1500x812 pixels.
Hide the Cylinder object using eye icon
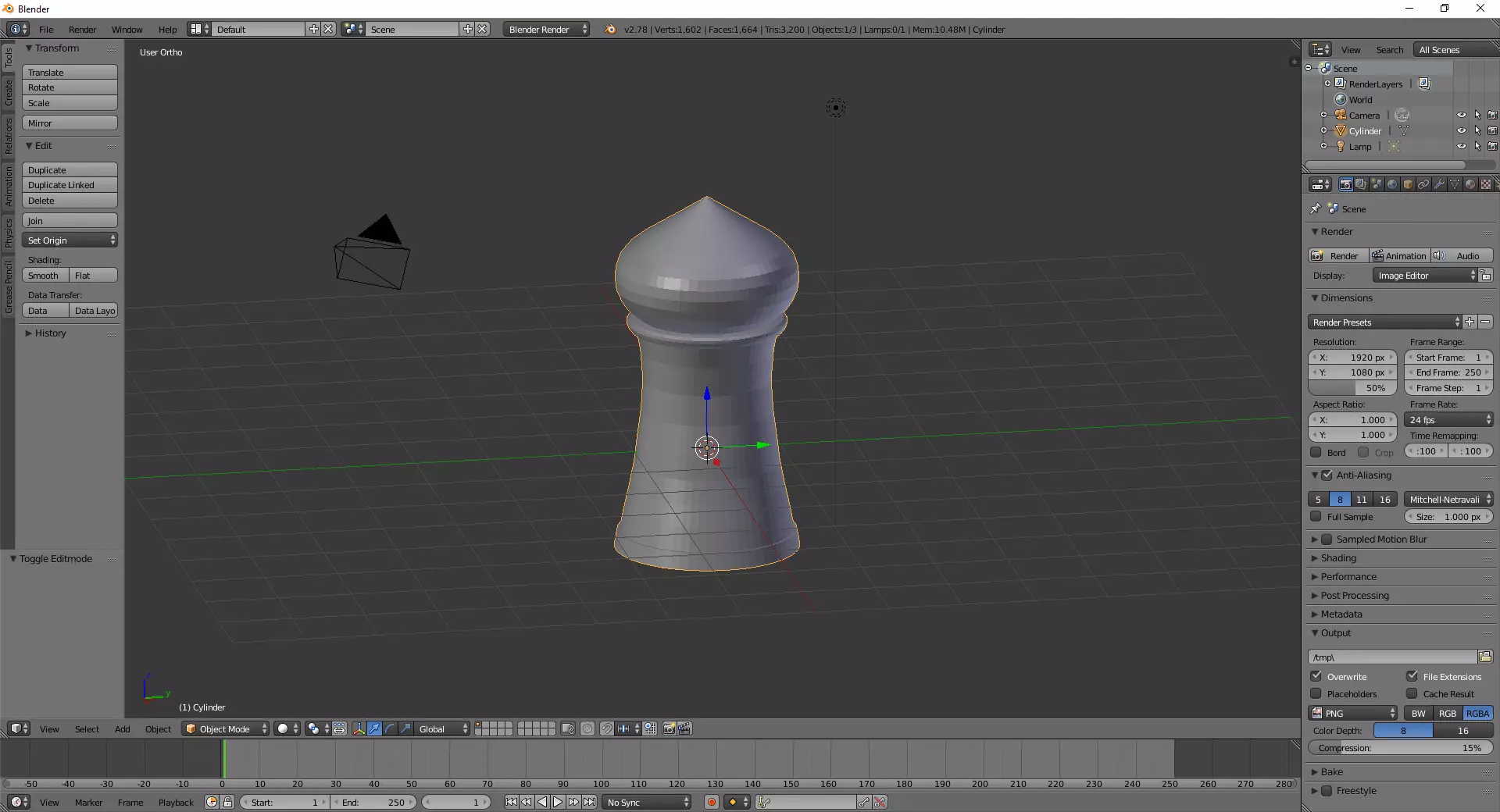(1461, 131)
